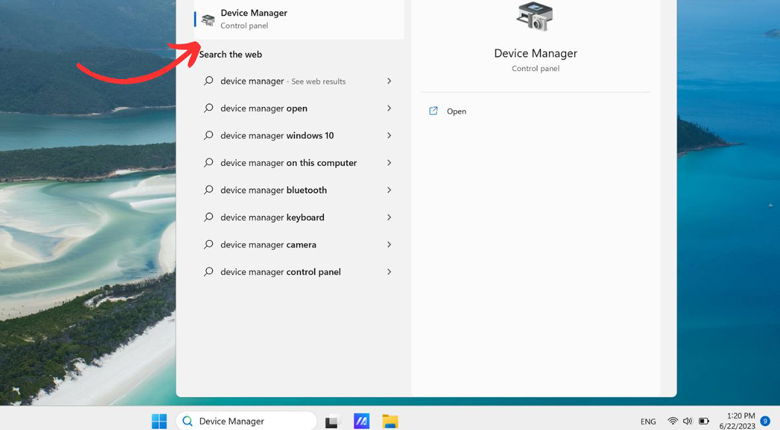780x430 pixels.
Task: Click the Open external link icon
Action: pos(433,111)
